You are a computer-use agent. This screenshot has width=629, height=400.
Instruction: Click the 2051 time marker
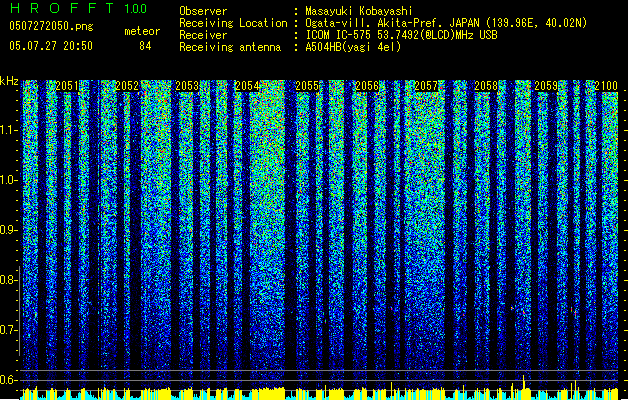67,86
